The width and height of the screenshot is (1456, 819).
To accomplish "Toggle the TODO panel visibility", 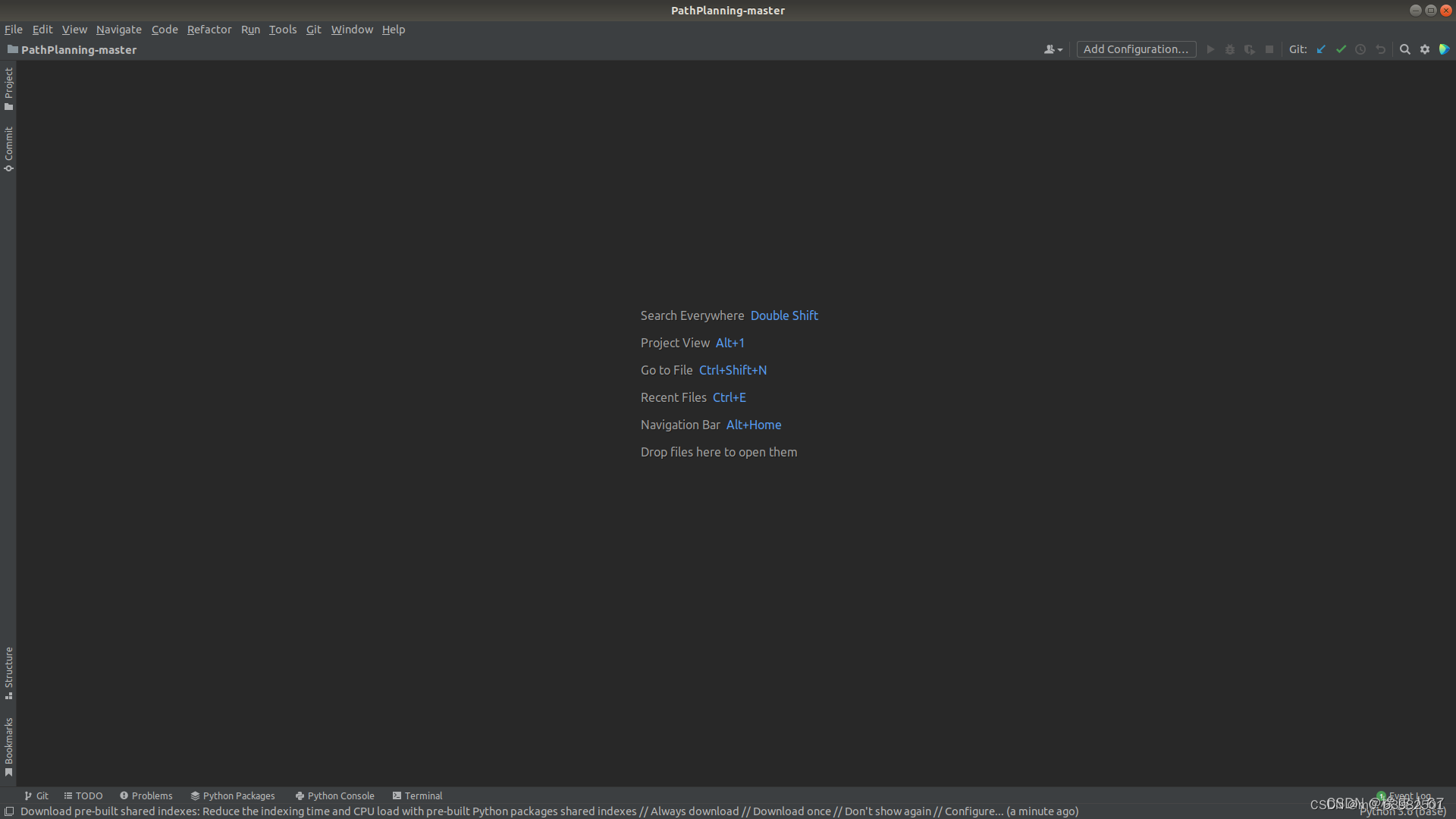I will click(x=84, y=795).
